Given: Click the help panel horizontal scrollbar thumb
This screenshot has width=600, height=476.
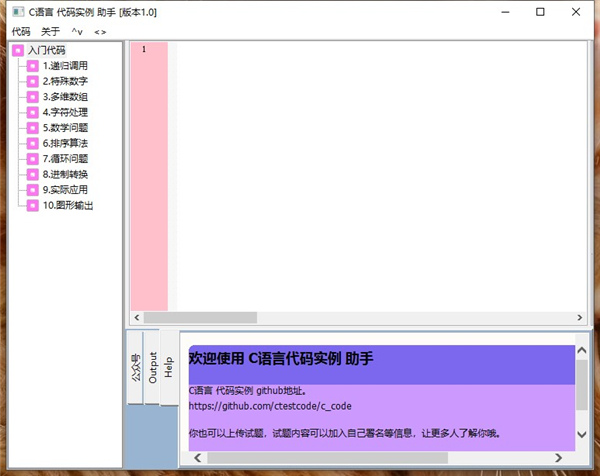Looking at the screenshot, I should [328, 458].
